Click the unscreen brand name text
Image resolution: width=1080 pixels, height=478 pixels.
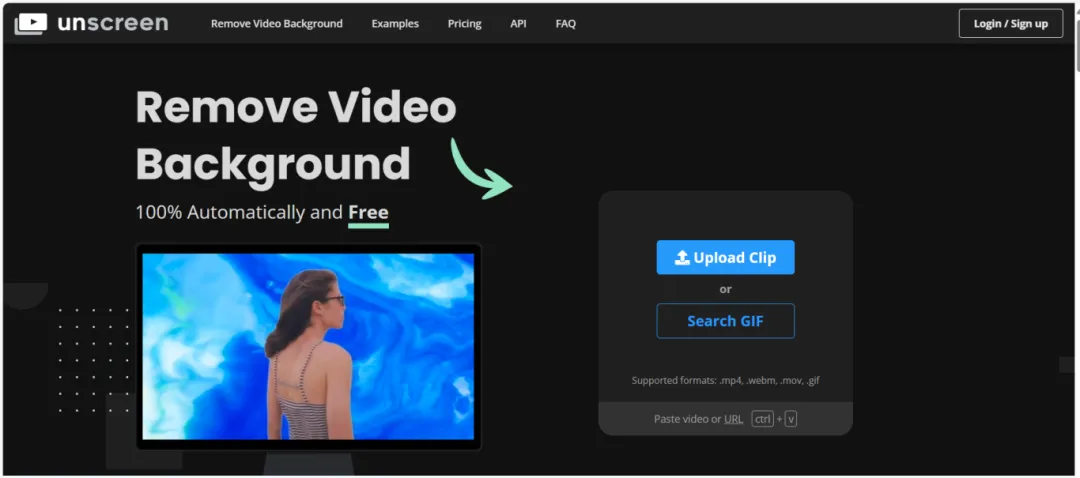tap(113, 23)
